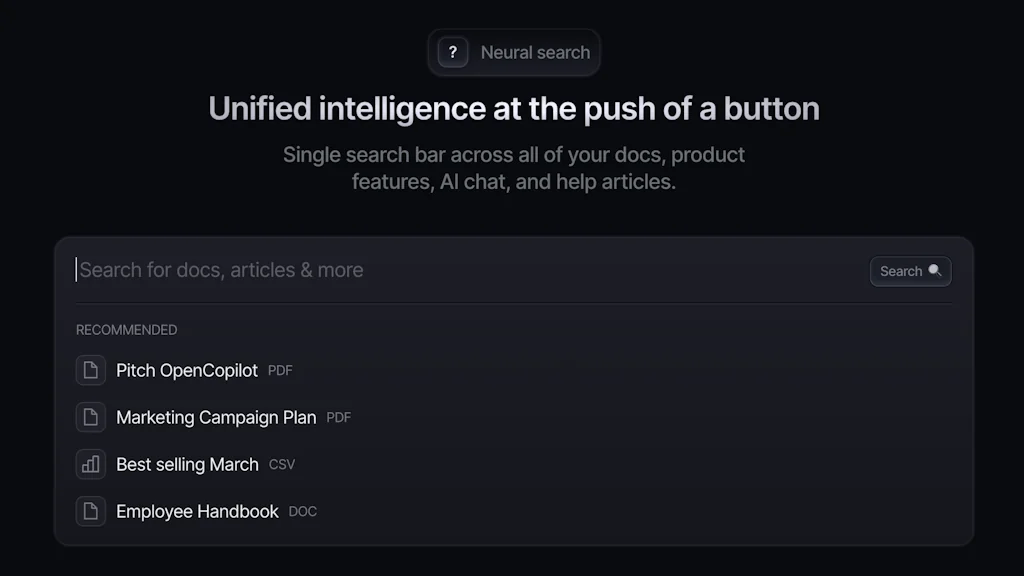Click the PDF label after Marketing Campaign Plan
The width and height of the screenshot is (1024, 576).
(x=338, y=418)
